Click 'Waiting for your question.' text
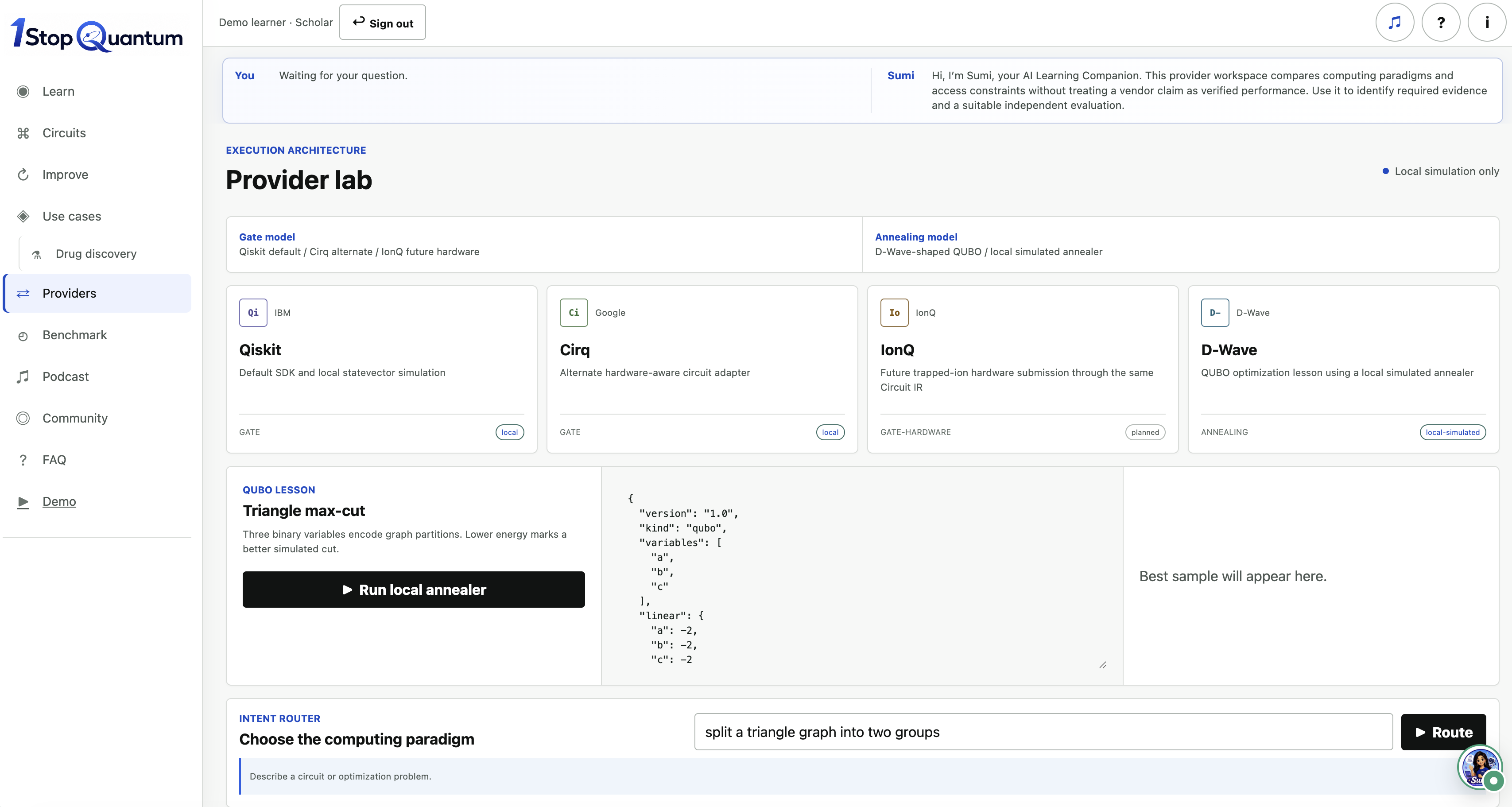Screen dimensions: 1512x807 point(343,76)
